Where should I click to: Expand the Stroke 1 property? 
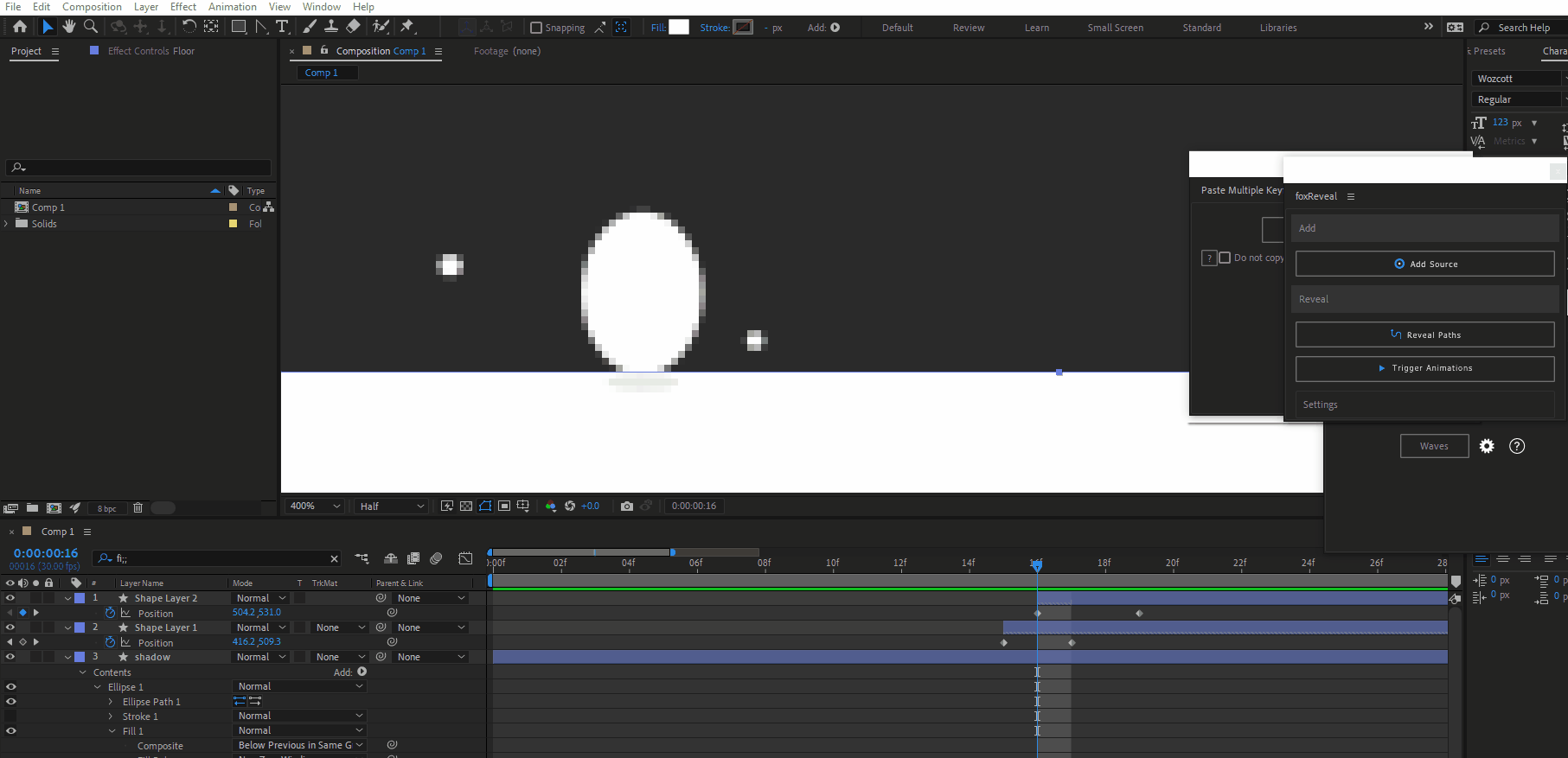111,717
